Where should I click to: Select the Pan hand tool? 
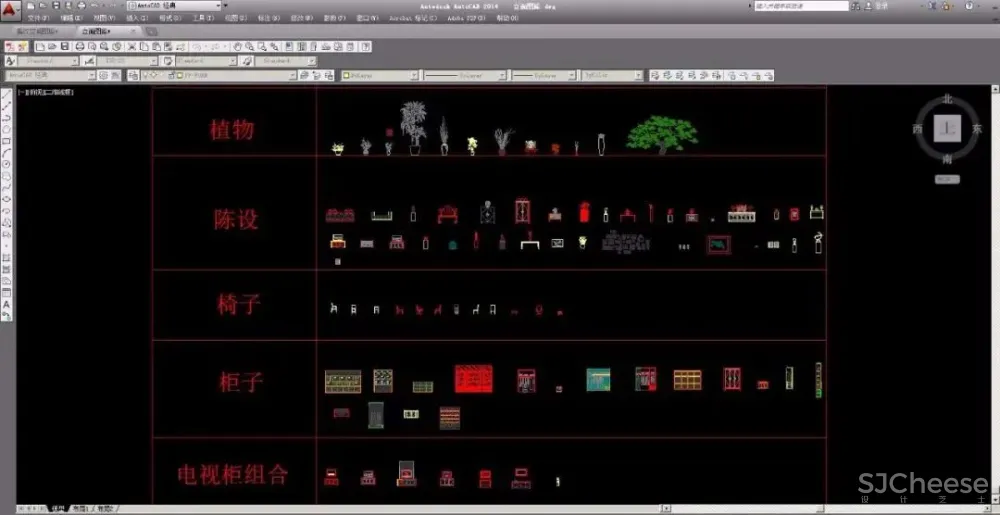pyautogui.click(x=239, y=46)
